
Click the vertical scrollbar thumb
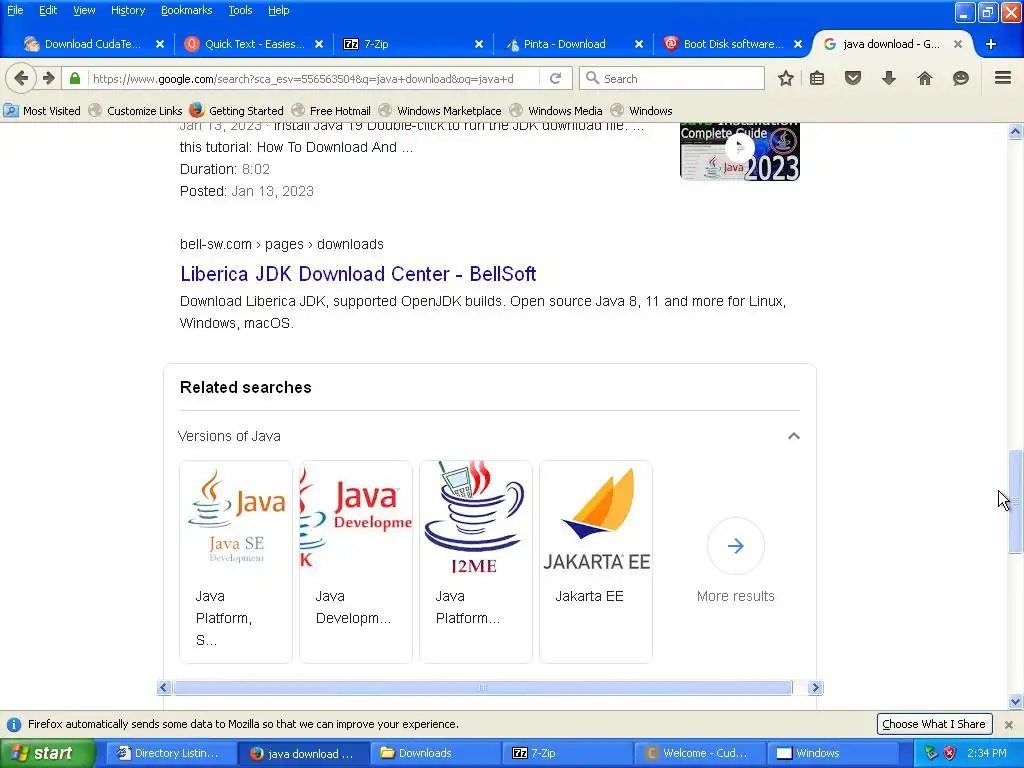tap(1015, 502)
